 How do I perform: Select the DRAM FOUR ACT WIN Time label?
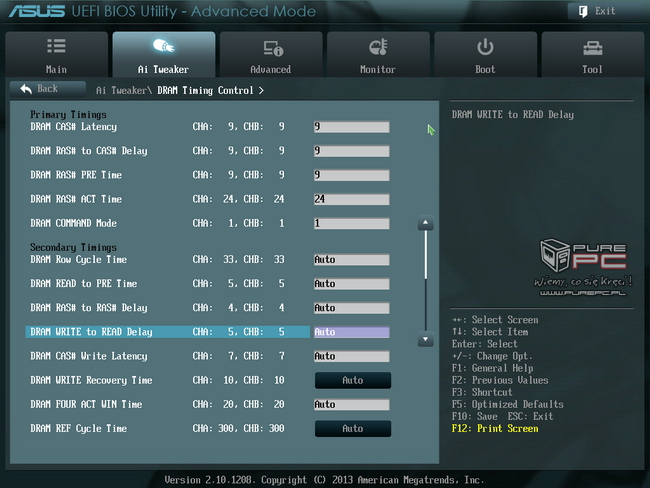coord(86,404)
